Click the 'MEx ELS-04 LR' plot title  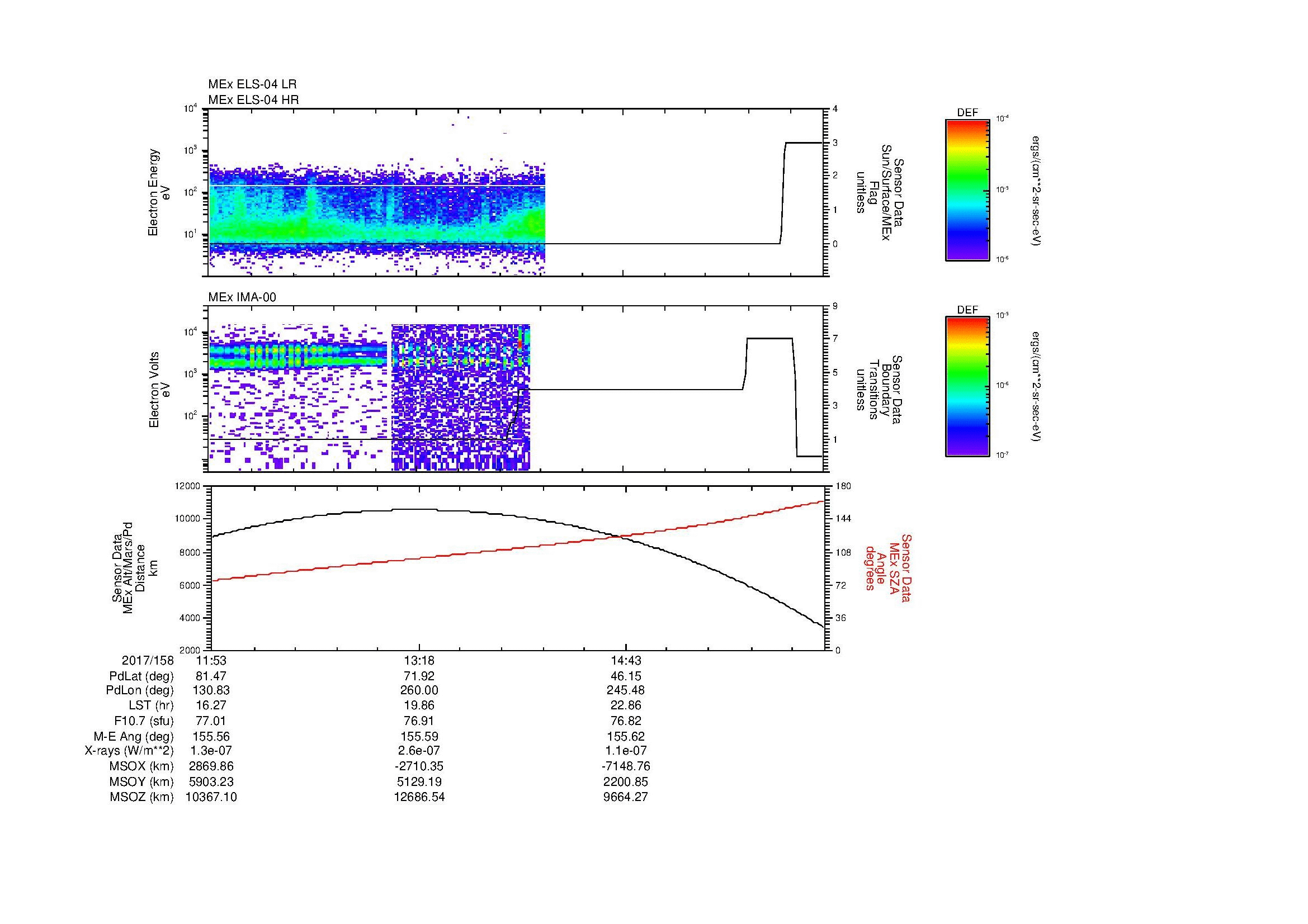252,84
